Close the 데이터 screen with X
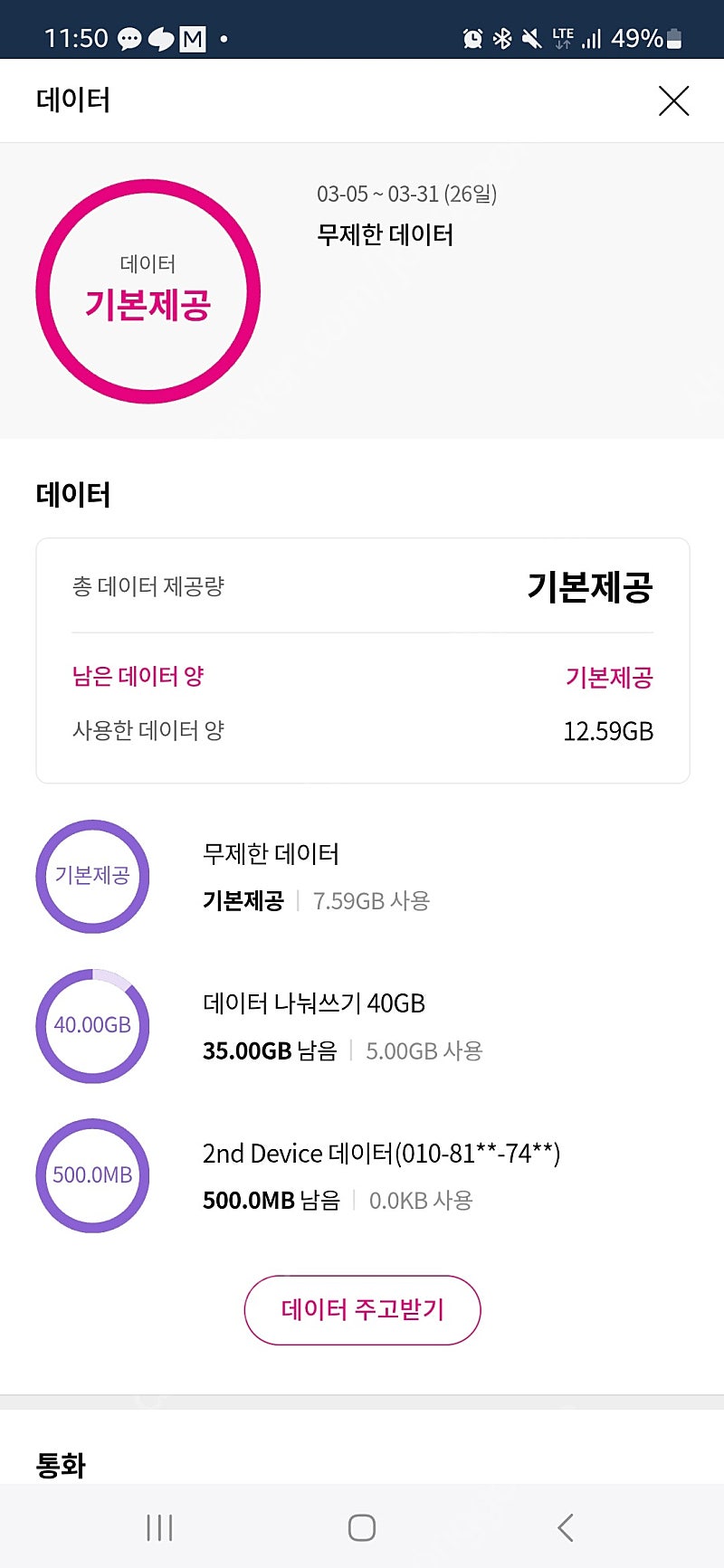 pyautogui.click(x=673, y=100)
